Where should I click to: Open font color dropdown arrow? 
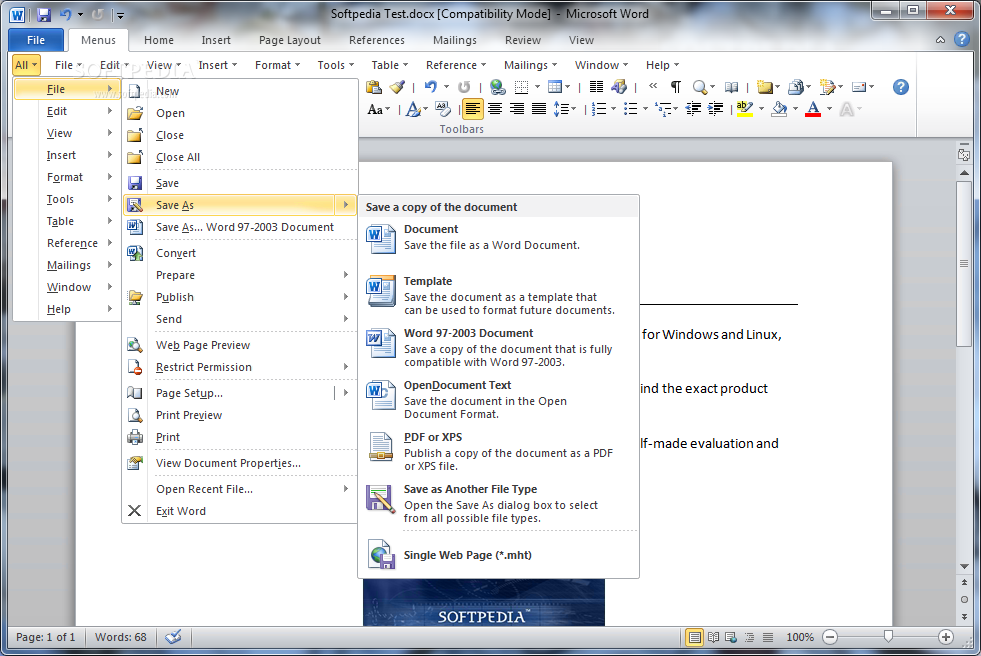click(830, 109)
